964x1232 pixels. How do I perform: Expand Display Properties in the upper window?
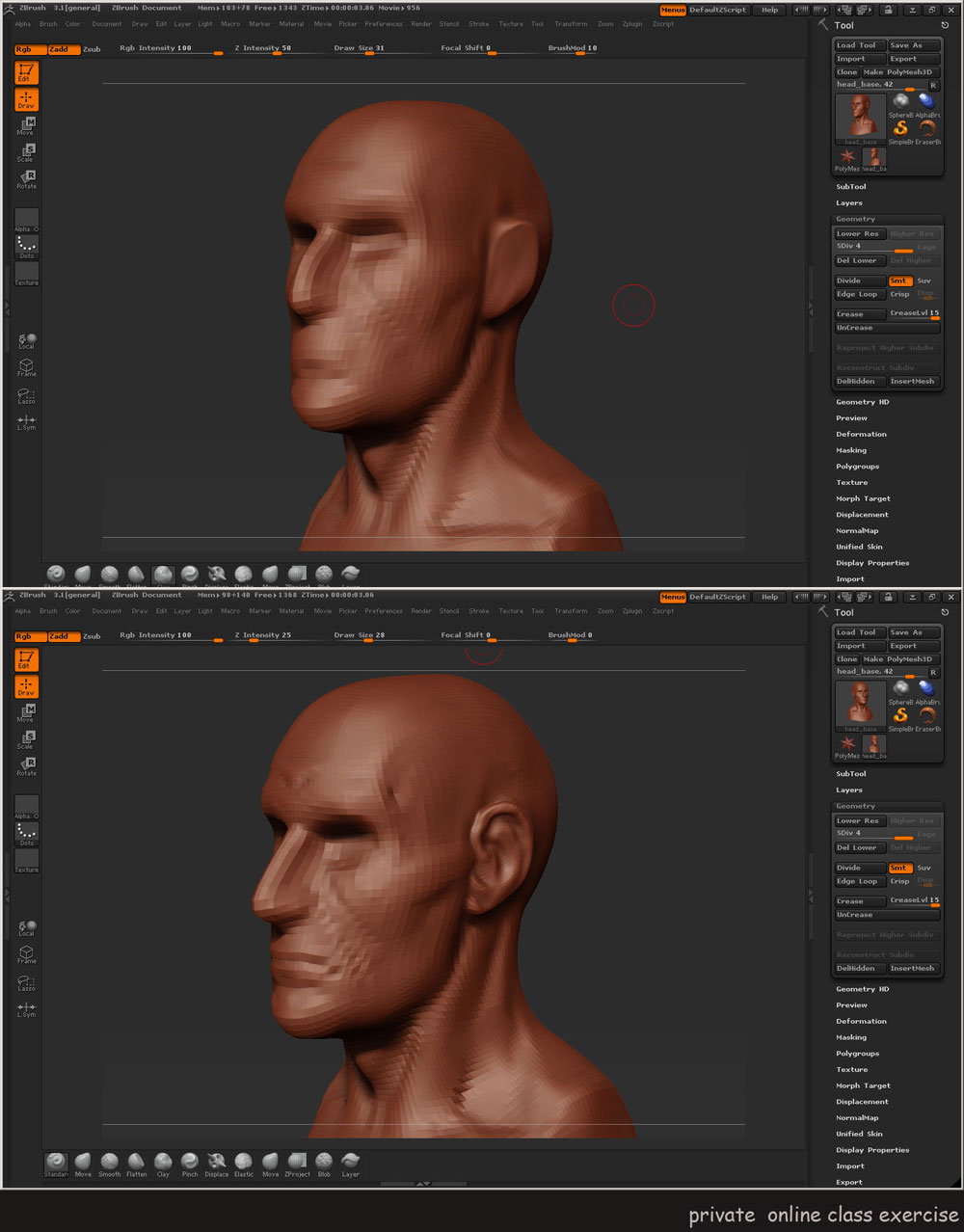click(x=872, y=563)
